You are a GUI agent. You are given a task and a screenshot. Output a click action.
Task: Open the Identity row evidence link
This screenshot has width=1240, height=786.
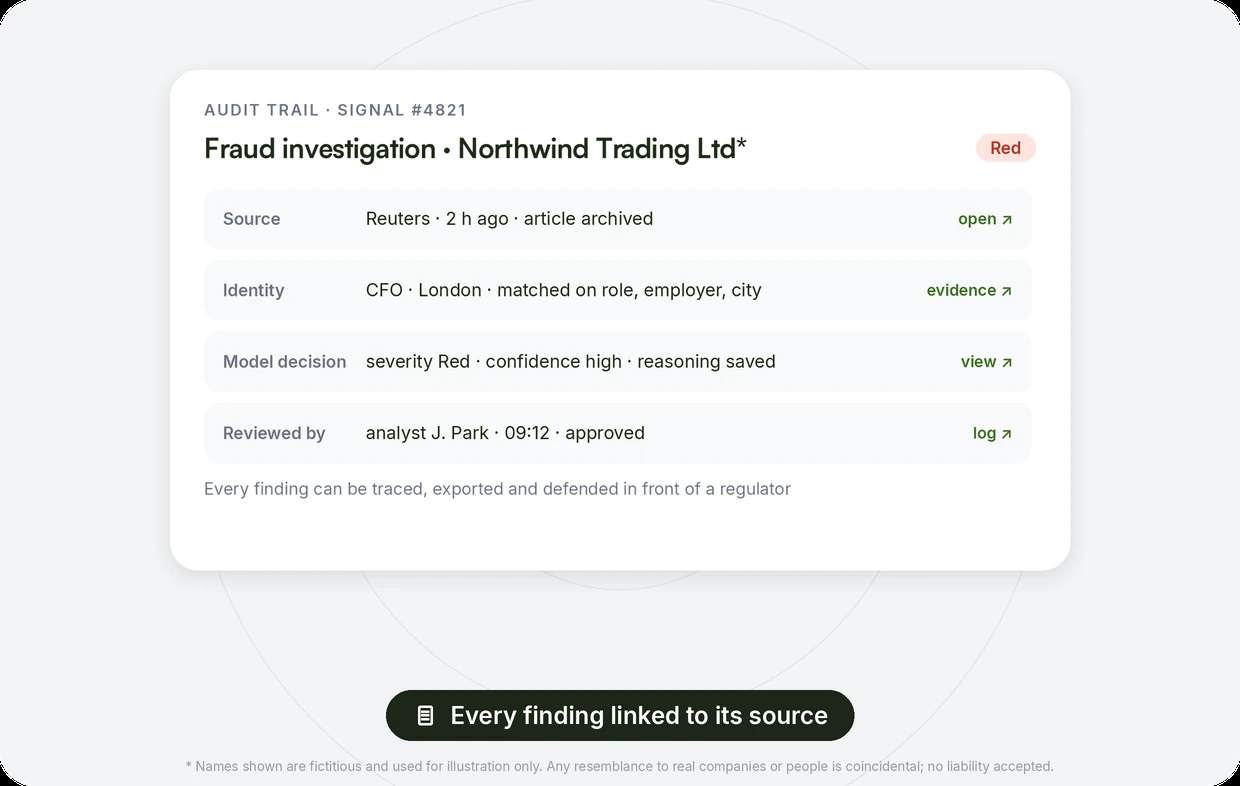969,290
